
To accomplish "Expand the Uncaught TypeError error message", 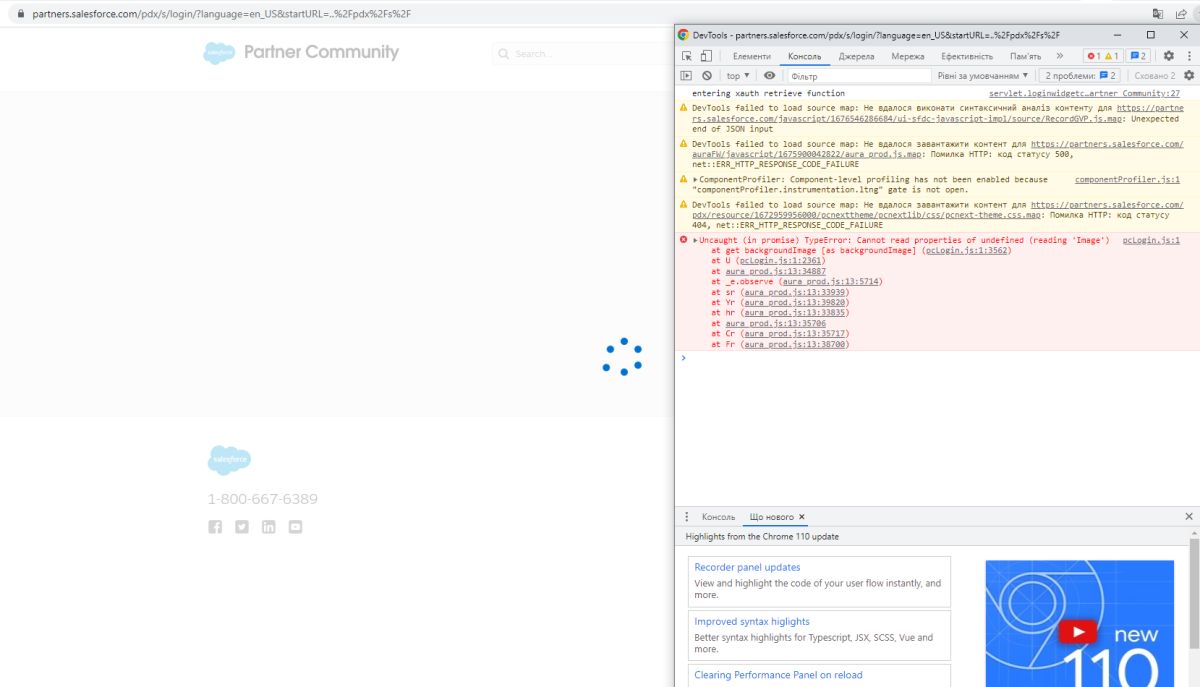I will (695, 241).
